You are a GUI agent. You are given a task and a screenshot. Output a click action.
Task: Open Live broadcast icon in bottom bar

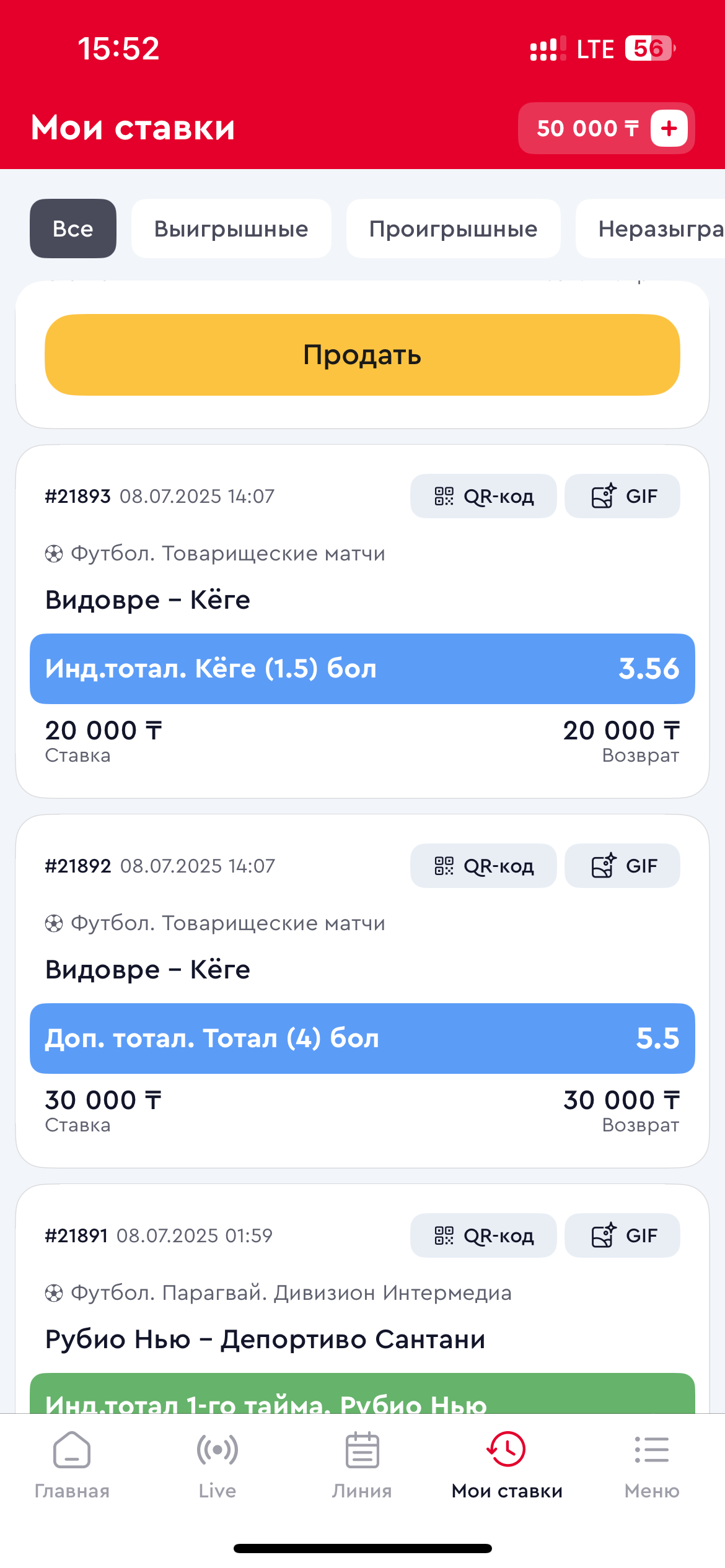217,1450
